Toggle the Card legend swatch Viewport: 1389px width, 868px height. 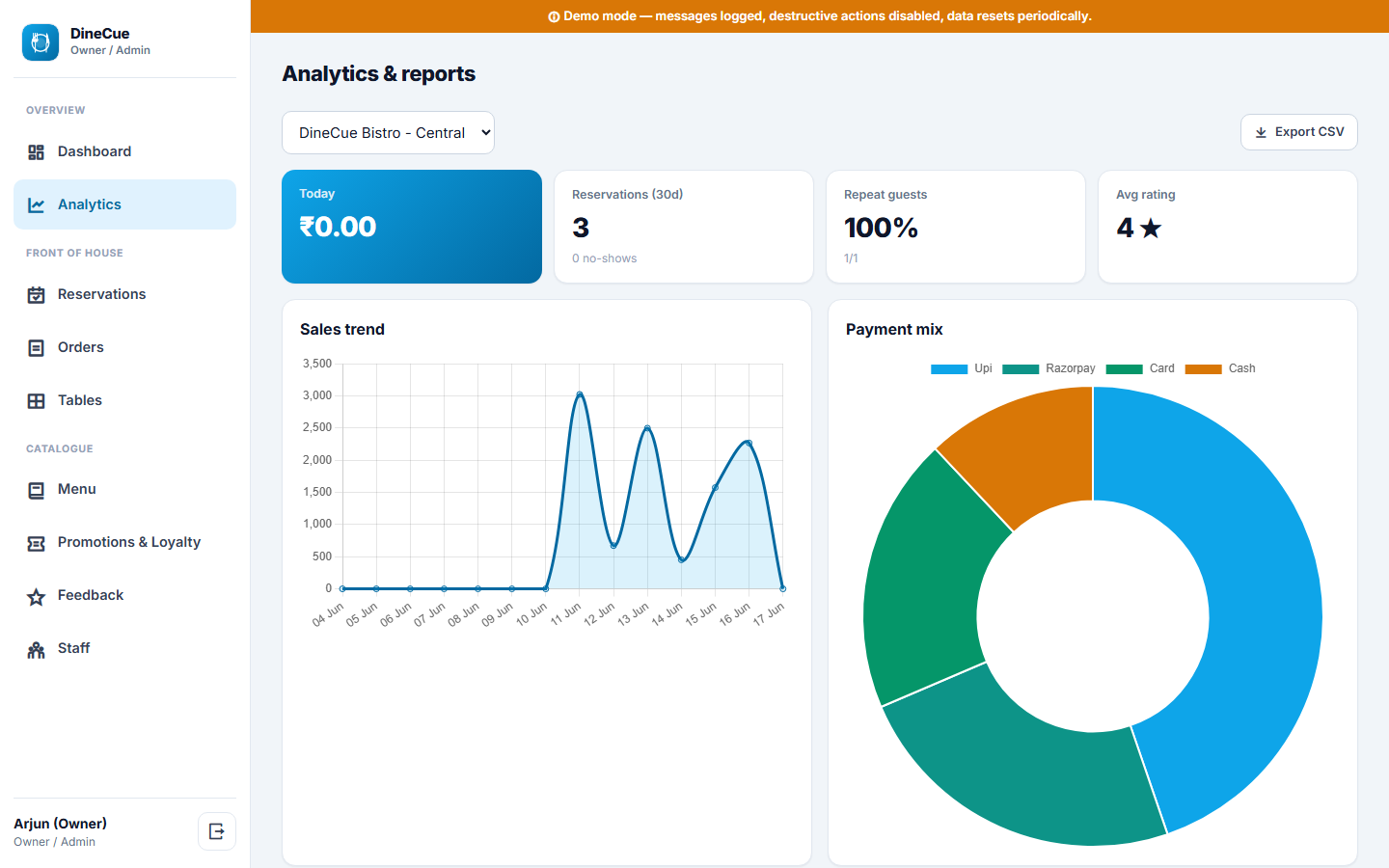click(1124, 368)
